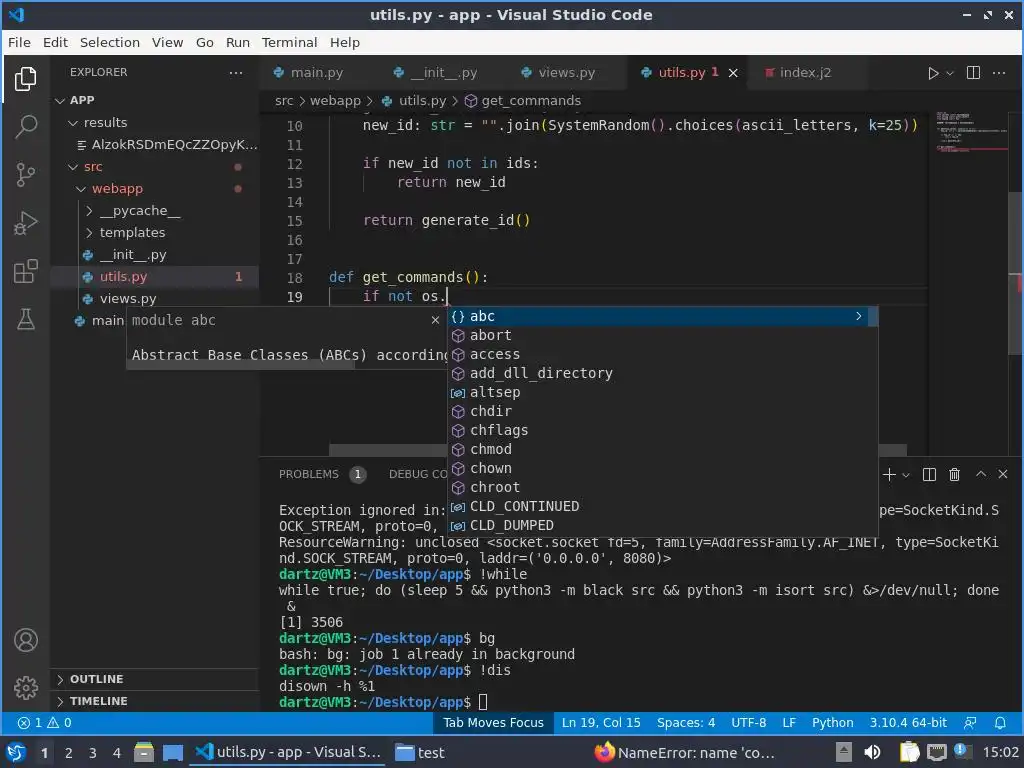Collapse the webapp folder
The width and height of the screenshot is (1024, 768).
(81, 189)
